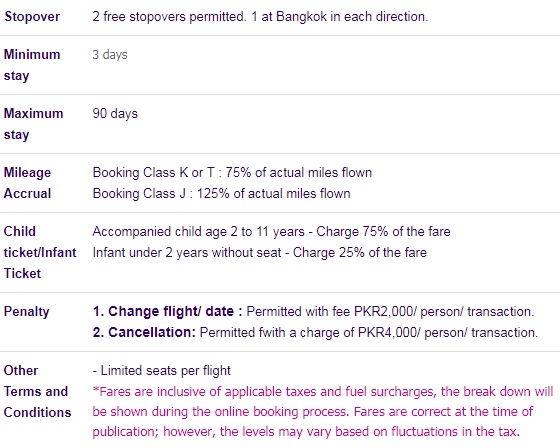Click the PKR4,000 cancellation charge text

point(369,333)
